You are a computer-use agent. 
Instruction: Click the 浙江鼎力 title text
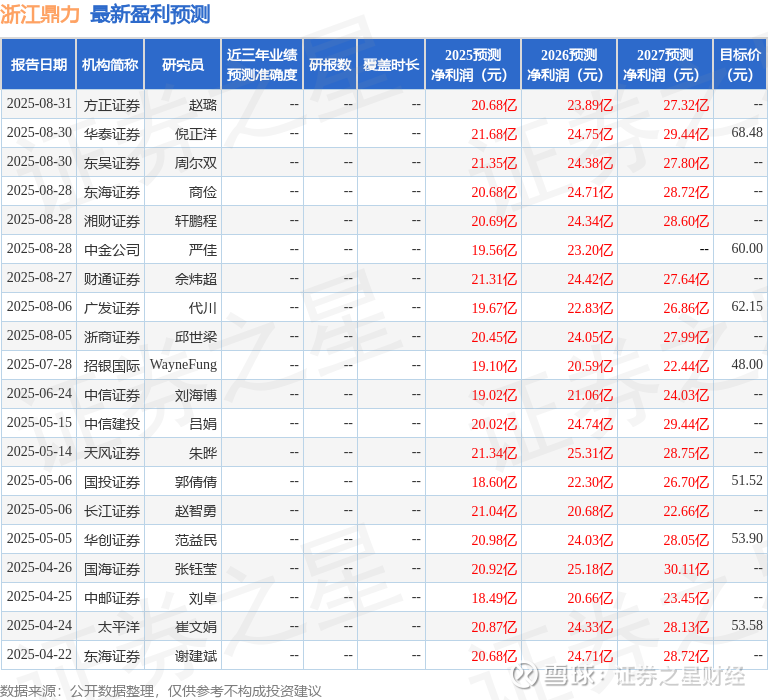40,14
